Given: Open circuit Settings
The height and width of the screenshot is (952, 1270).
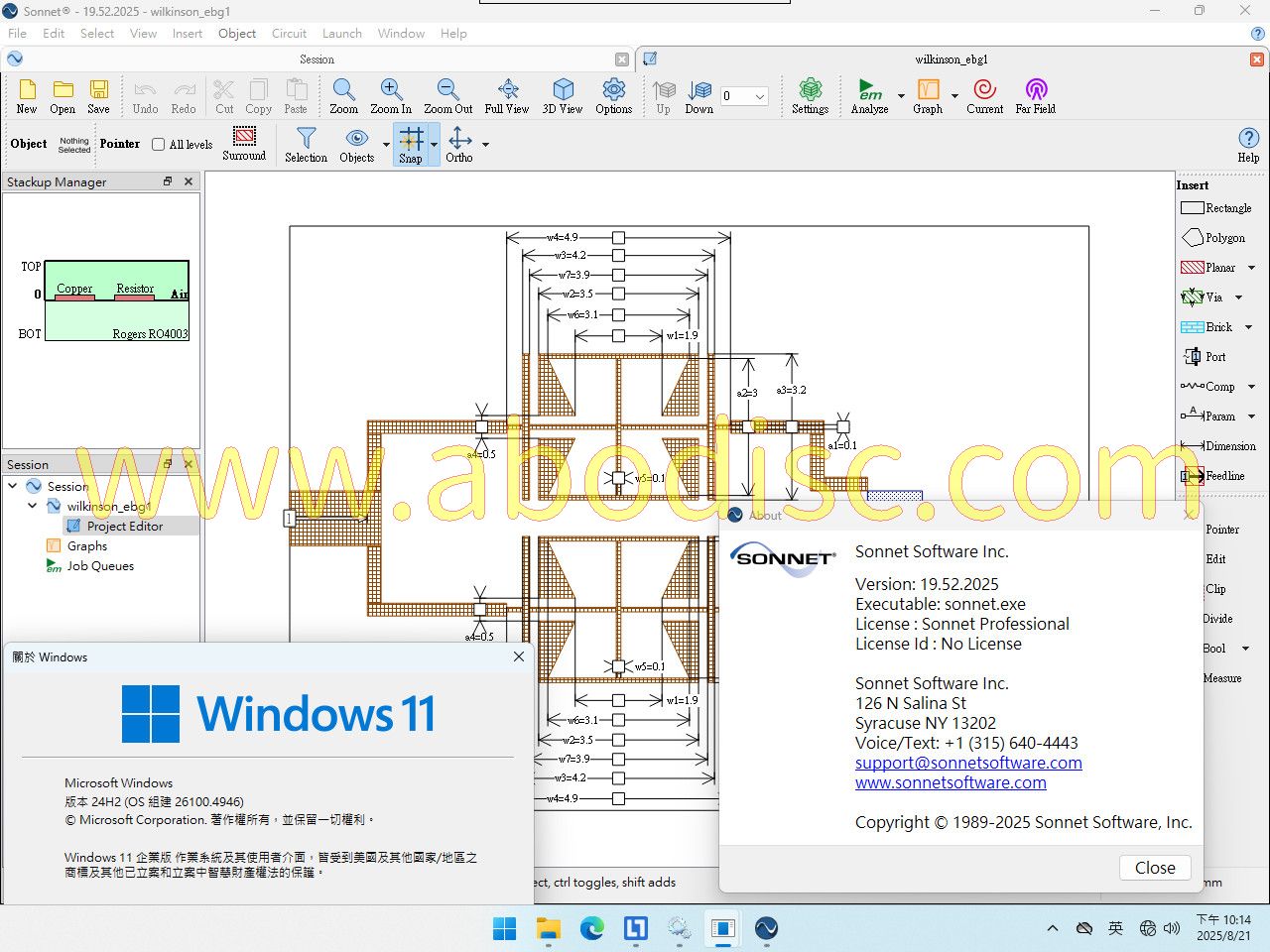Looking at the screenshot, I should (x=811, y=96).
